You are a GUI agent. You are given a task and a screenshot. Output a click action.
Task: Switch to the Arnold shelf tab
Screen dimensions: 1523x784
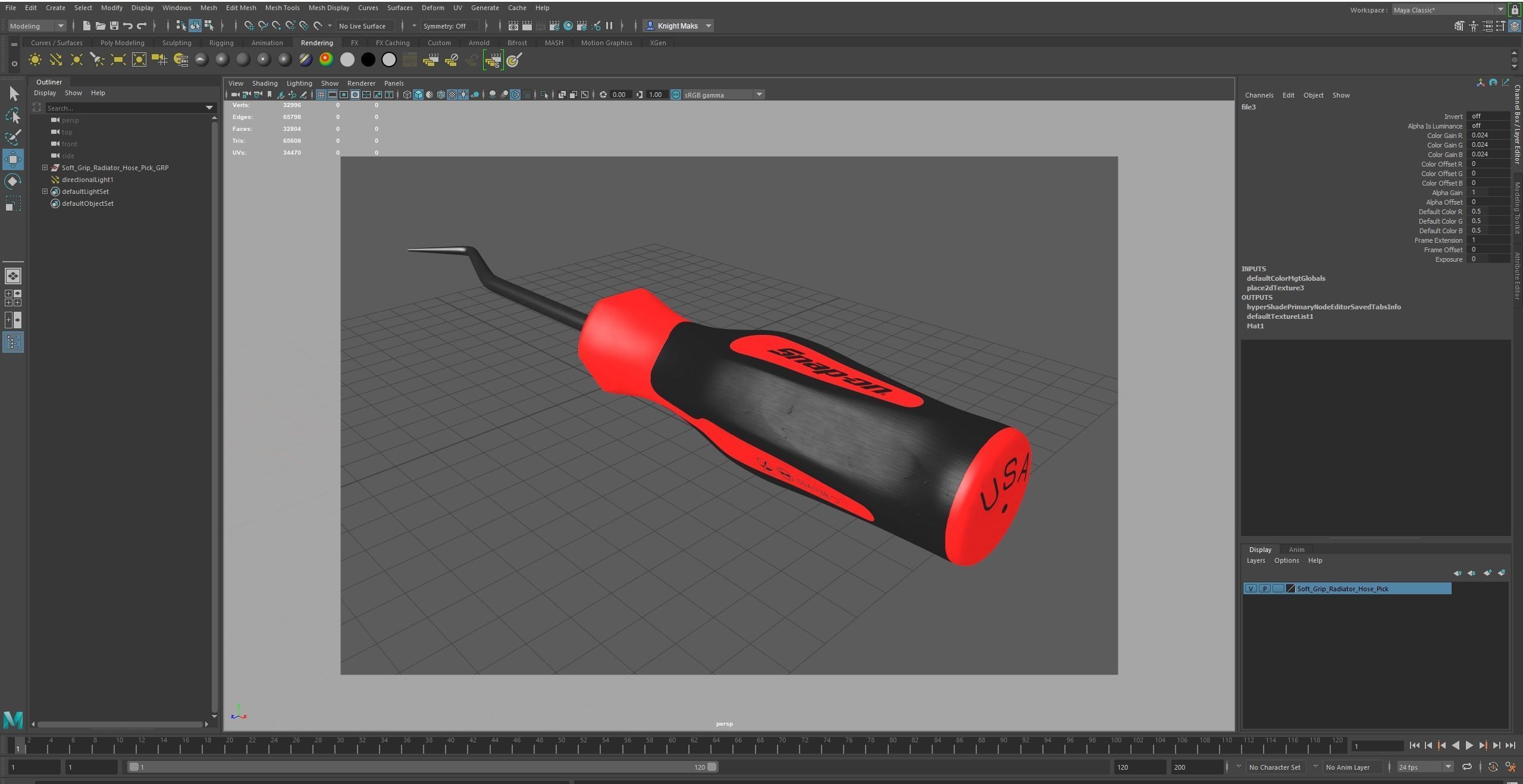point(479,43)
